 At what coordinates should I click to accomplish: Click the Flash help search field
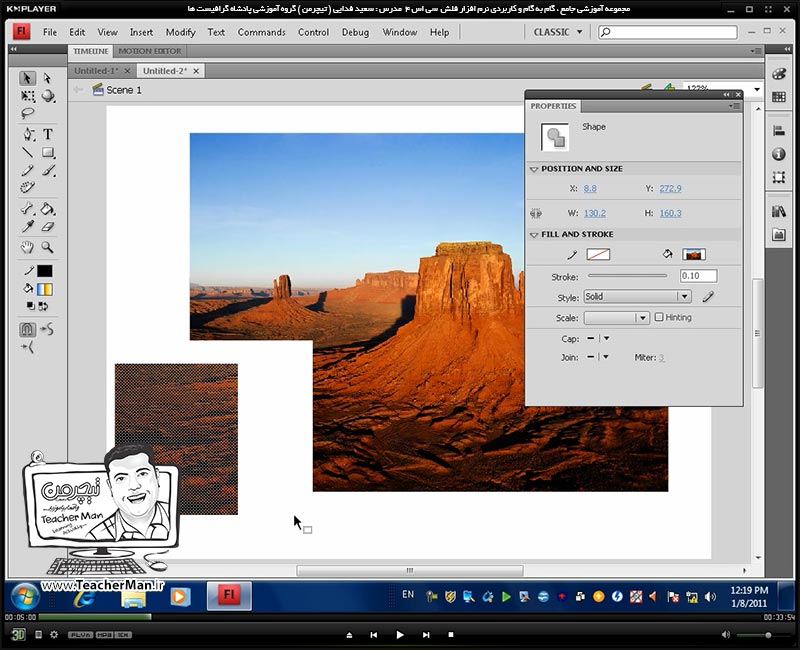pos(667,32)
